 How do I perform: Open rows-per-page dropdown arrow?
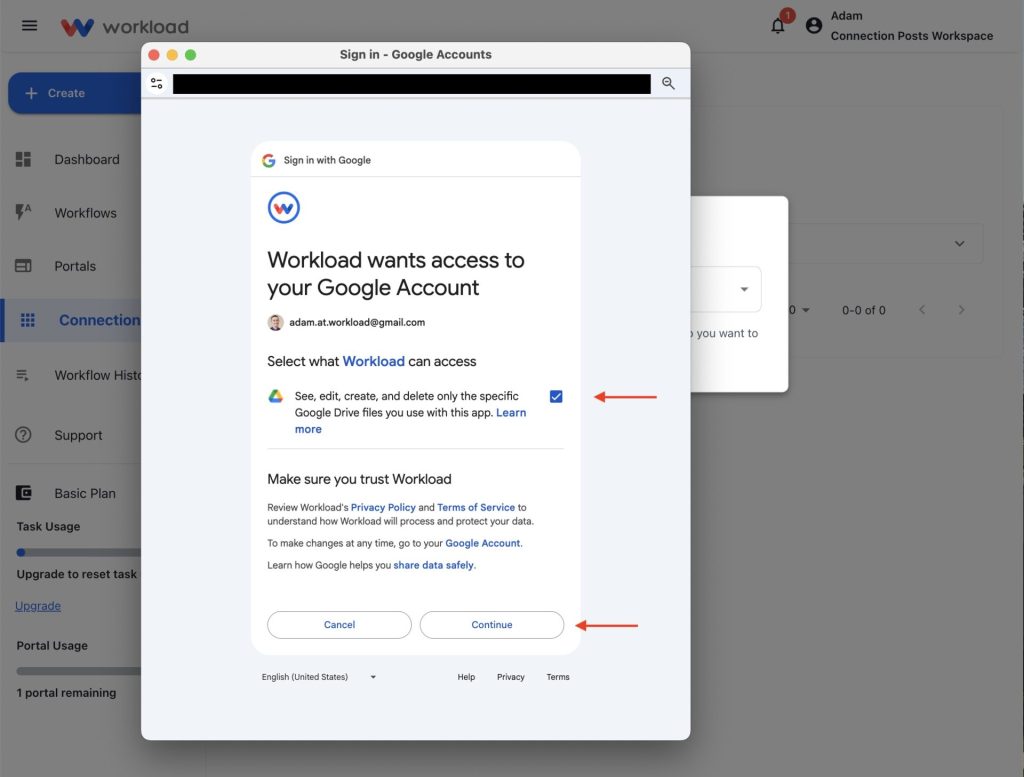[806, 310]
